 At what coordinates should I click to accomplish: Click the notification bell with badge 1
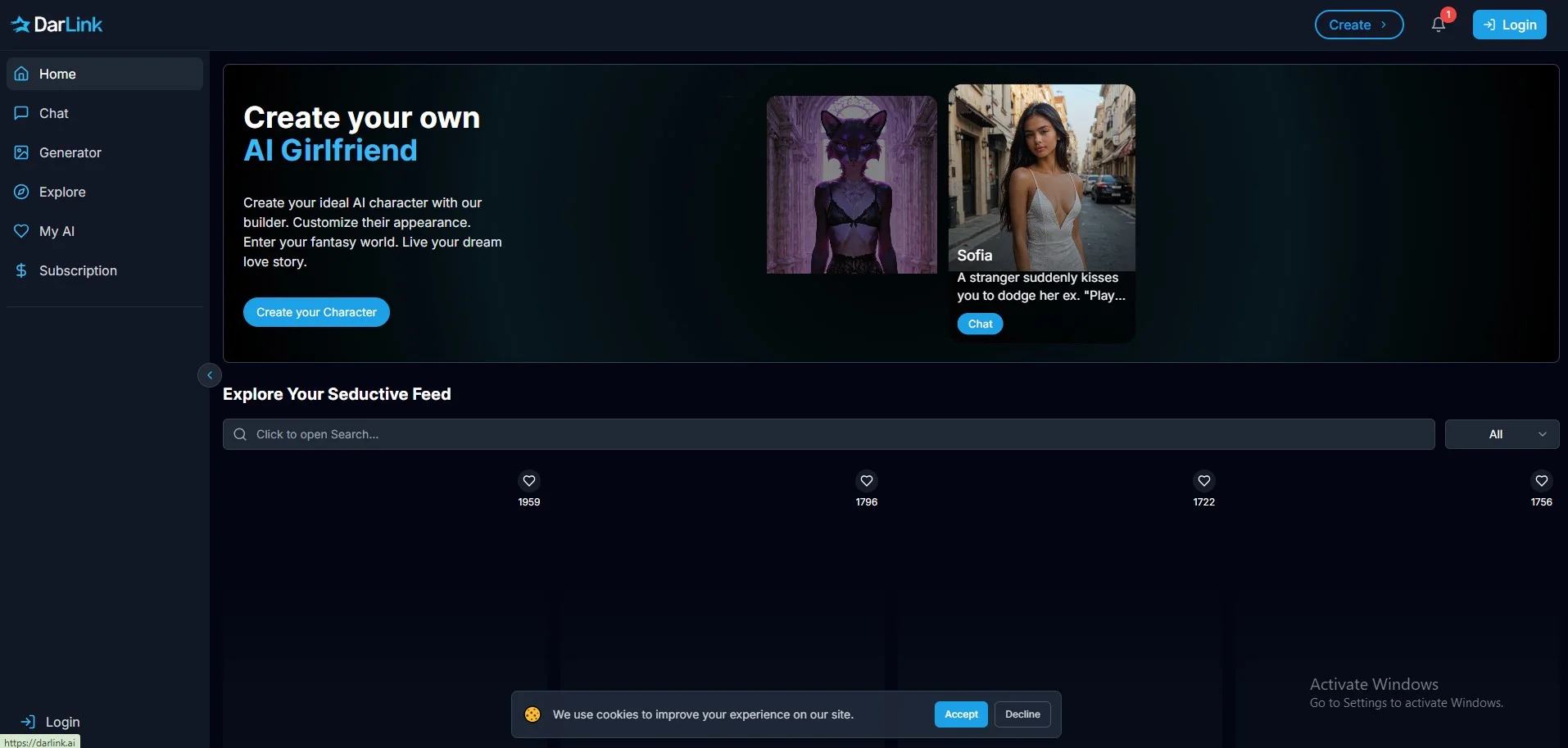pyautogui.click(x=1439, y=24)
